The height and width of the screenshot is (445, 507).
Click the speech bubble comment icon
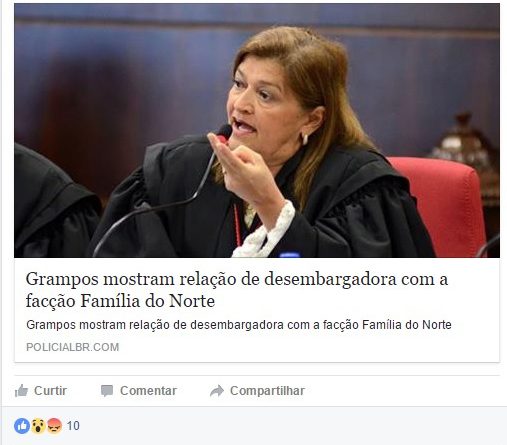point(107,391)
